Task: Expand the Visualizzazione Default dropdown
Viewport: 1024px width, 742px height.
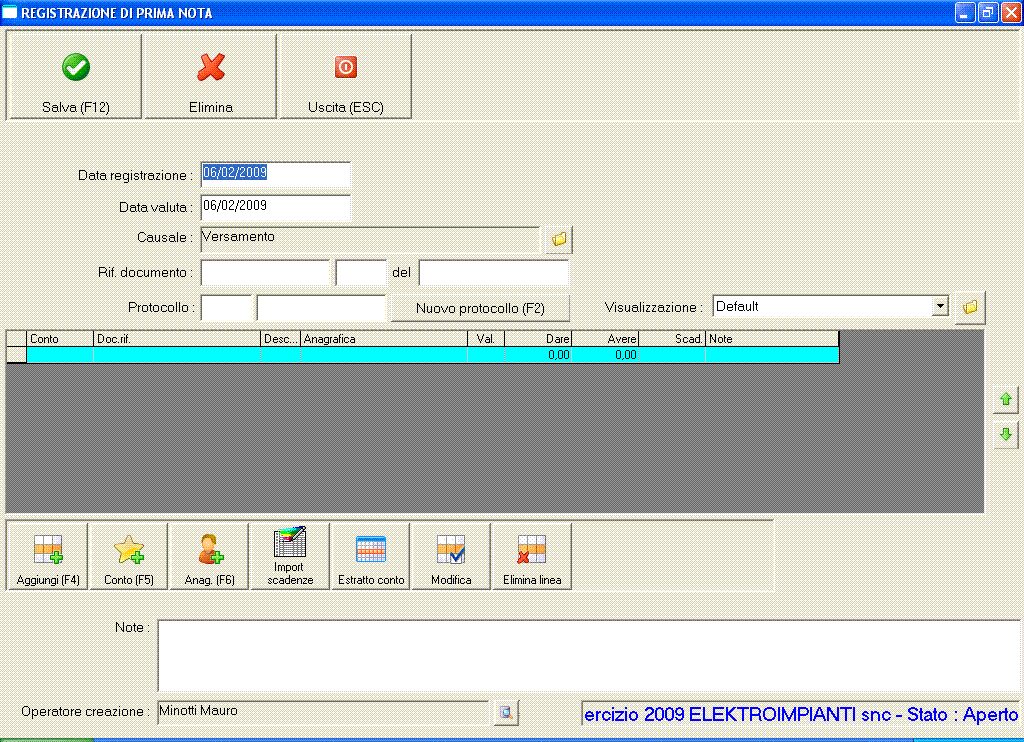Action: point(940,306)
